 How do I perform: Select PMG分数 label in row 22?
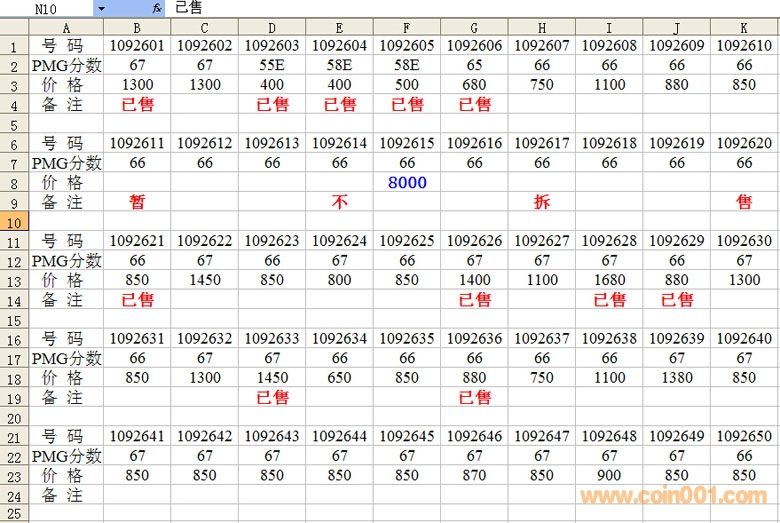(66, 456)
